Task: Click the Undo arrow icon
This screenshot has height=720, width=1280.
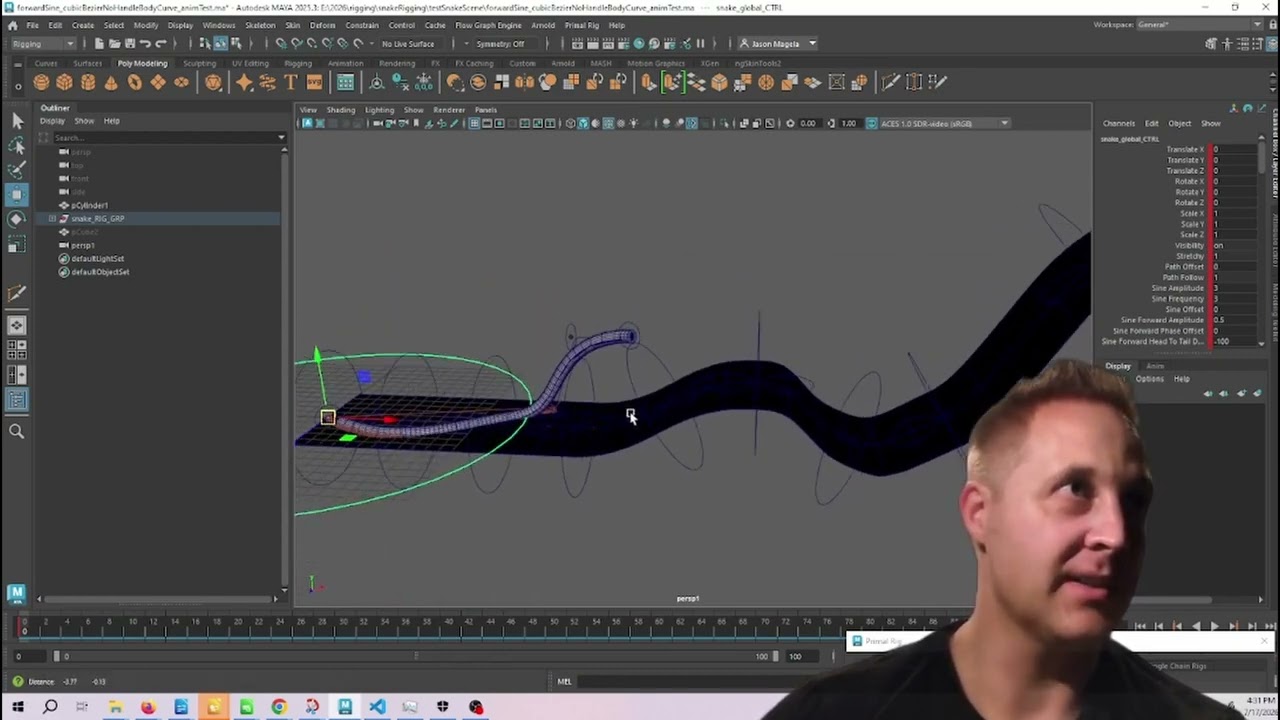Action: coord(145,43)
